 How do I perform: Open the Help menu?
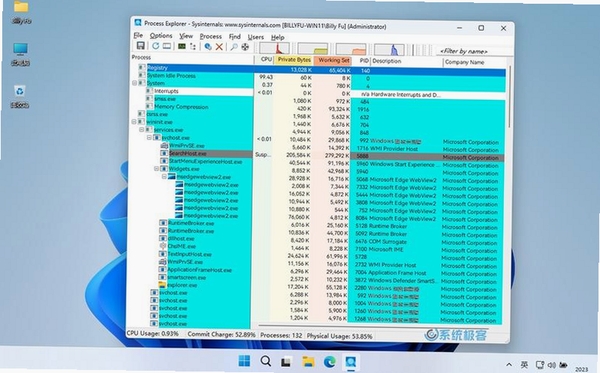click(x=277, y=37)
